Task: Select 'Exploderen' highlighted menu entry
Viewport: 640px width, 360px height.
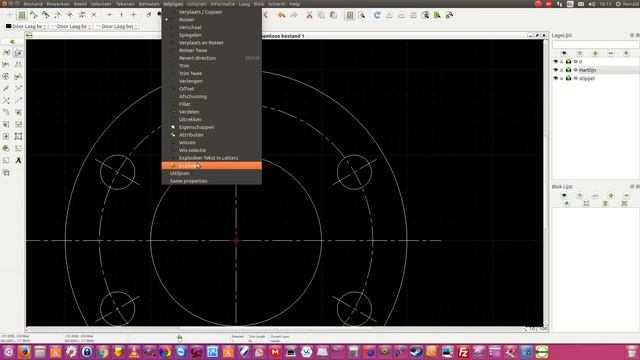Action: (x=211, y=166)
